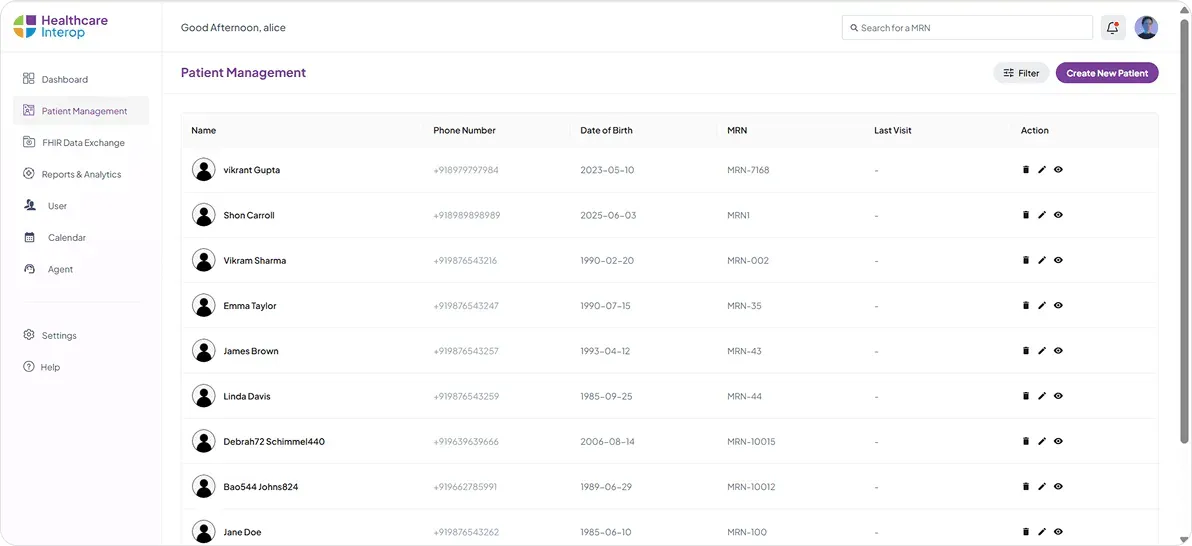Open user profile avatar in header
The image size is (1192, 546).
[x=1146, y=28]
